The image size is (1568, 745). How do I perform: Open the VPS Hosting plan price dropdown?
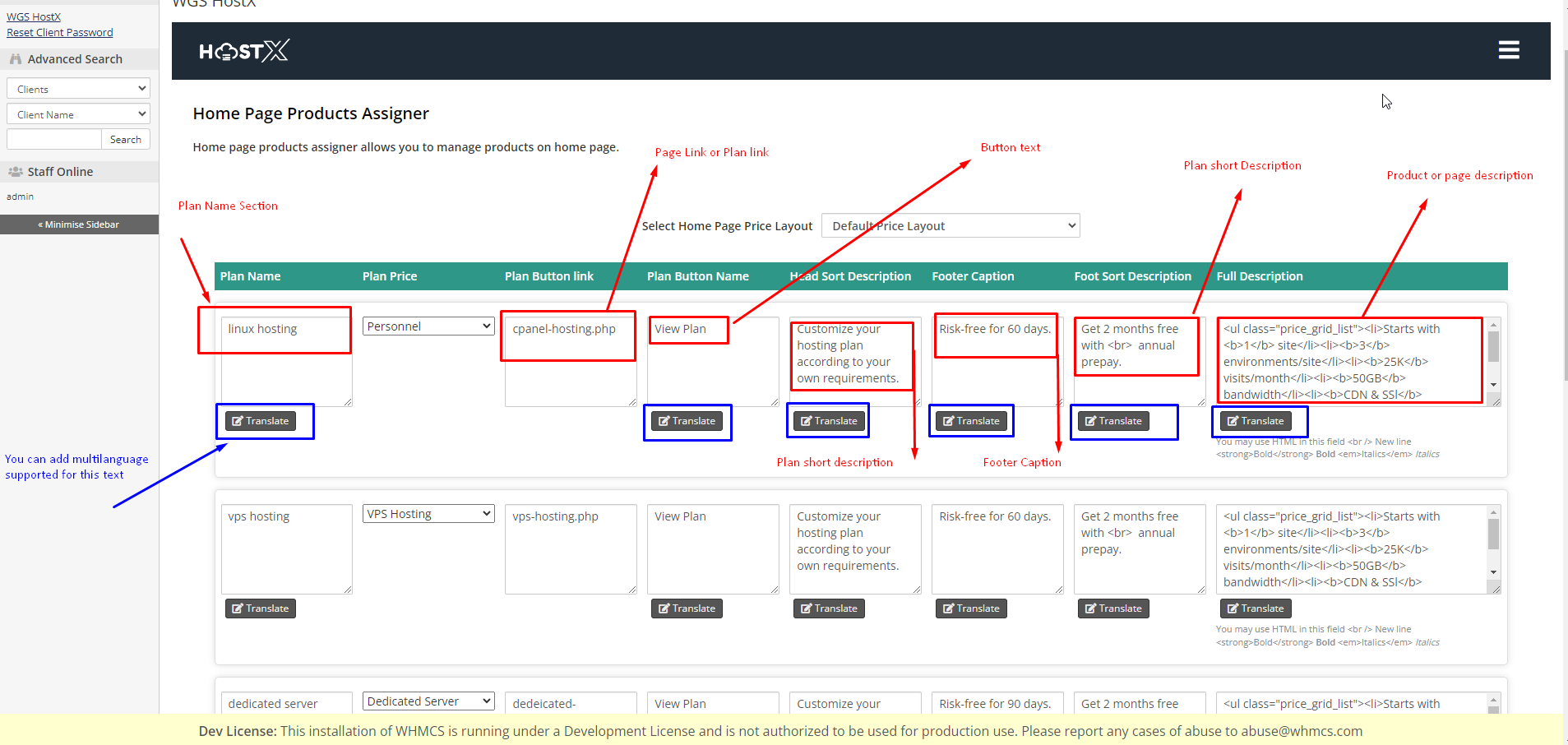pyautogui.click(x=428, y=514)
